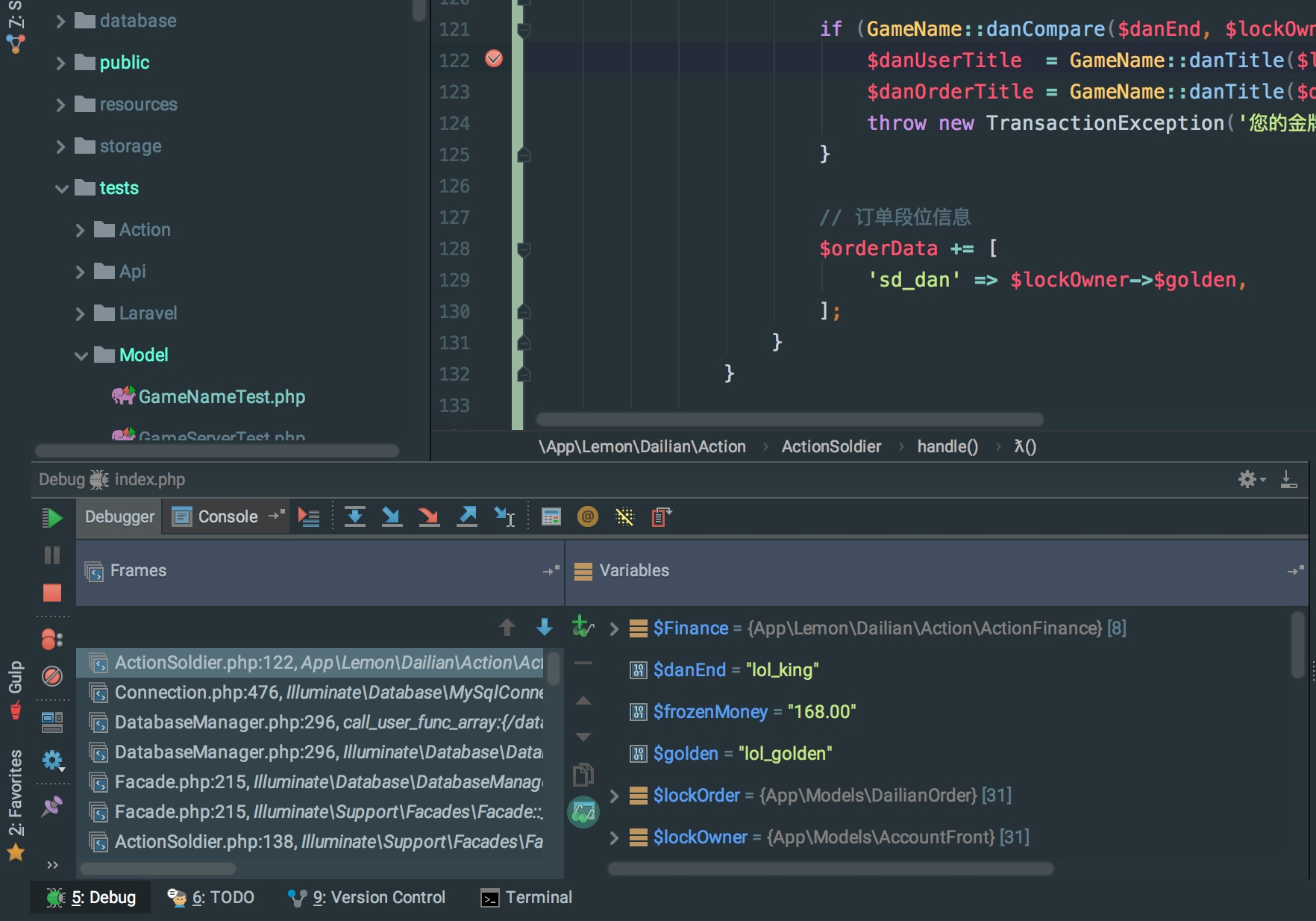
Task: Click Step Into blue arrow icon
Action: click(392, 516)
